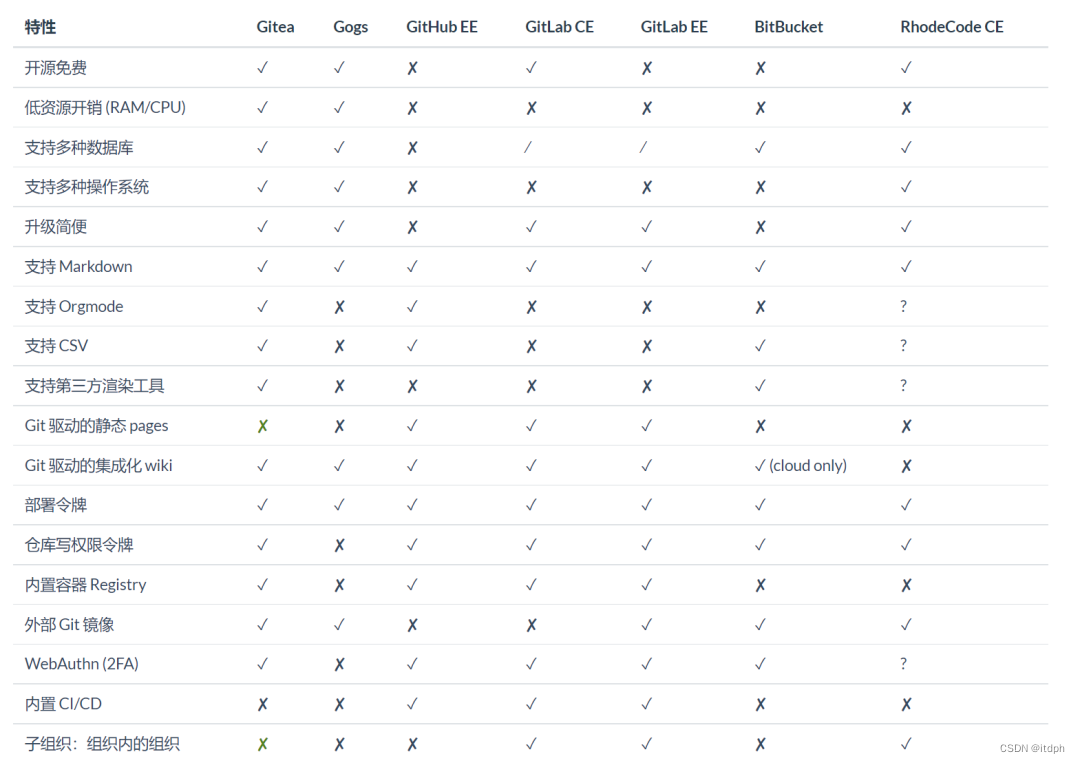The image size is (1080, 763).
Task: Select the RhodeCode CE column header
Action: pos(952,27)
